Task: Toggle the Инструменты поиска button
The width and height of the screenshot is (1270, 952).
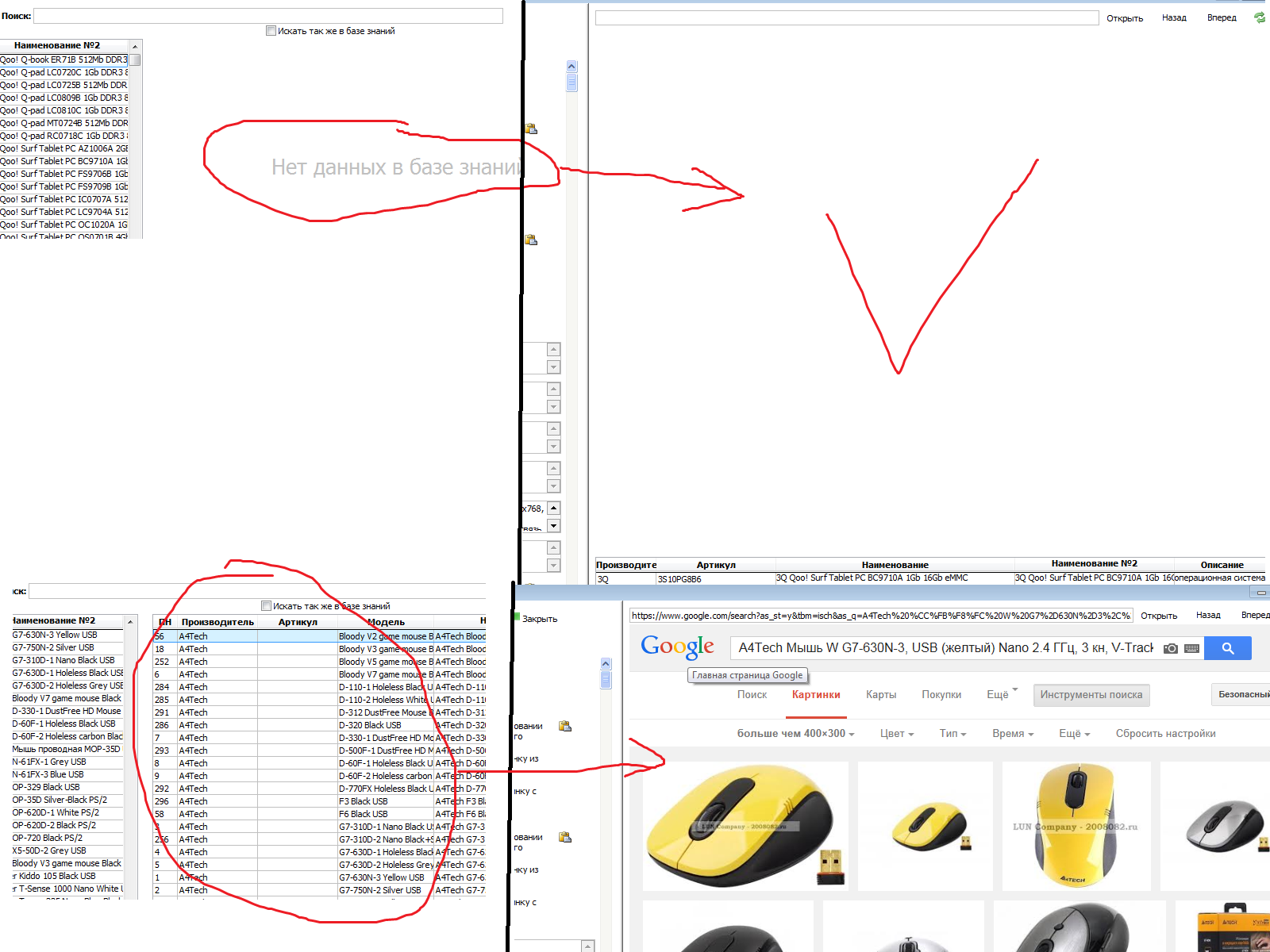Action: (1091, 695)
